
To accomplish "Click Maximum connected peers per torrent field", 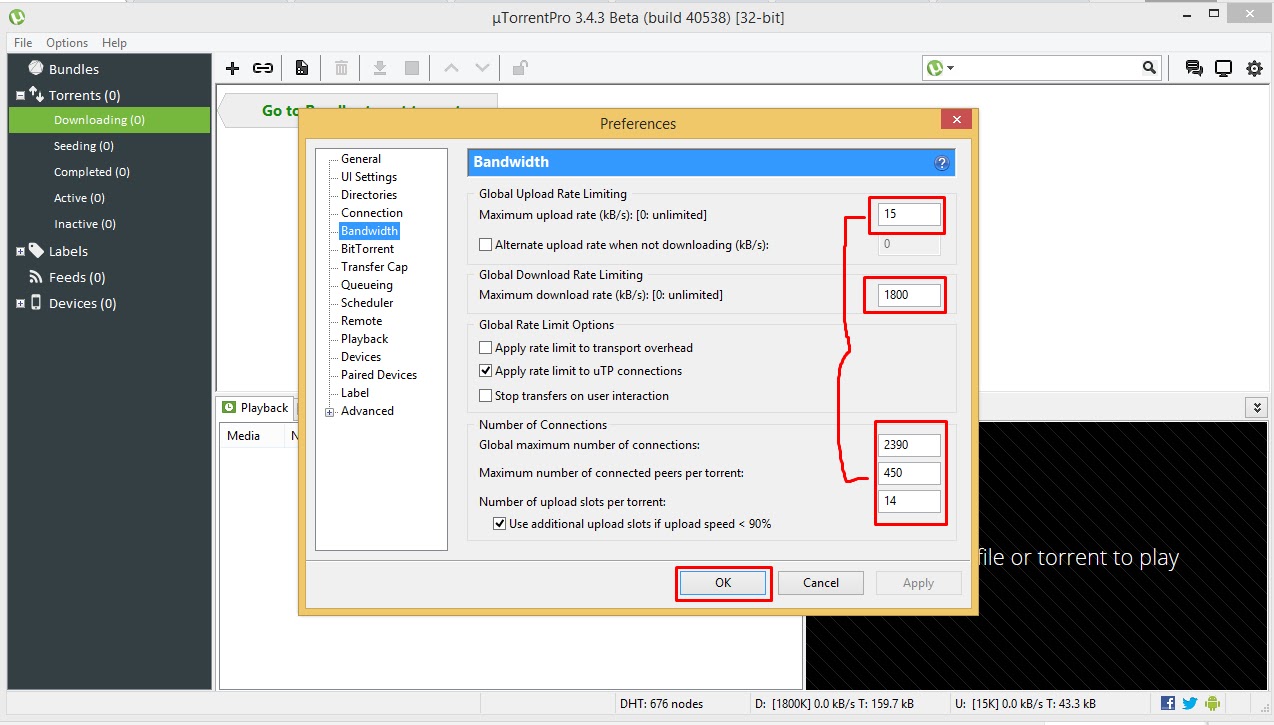I will click(x=909, y=473).
